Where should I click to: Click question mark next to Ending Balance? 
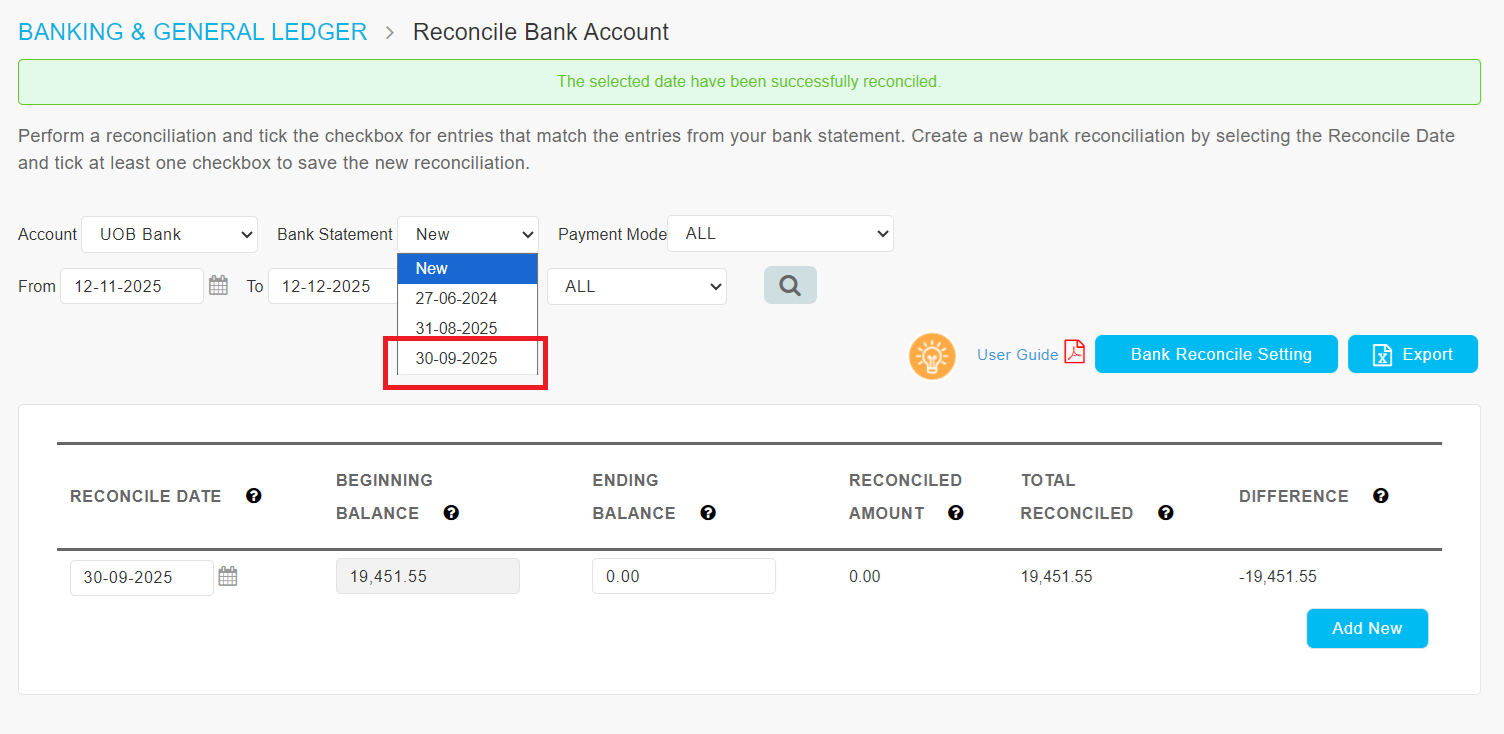[x=708, y=513]
